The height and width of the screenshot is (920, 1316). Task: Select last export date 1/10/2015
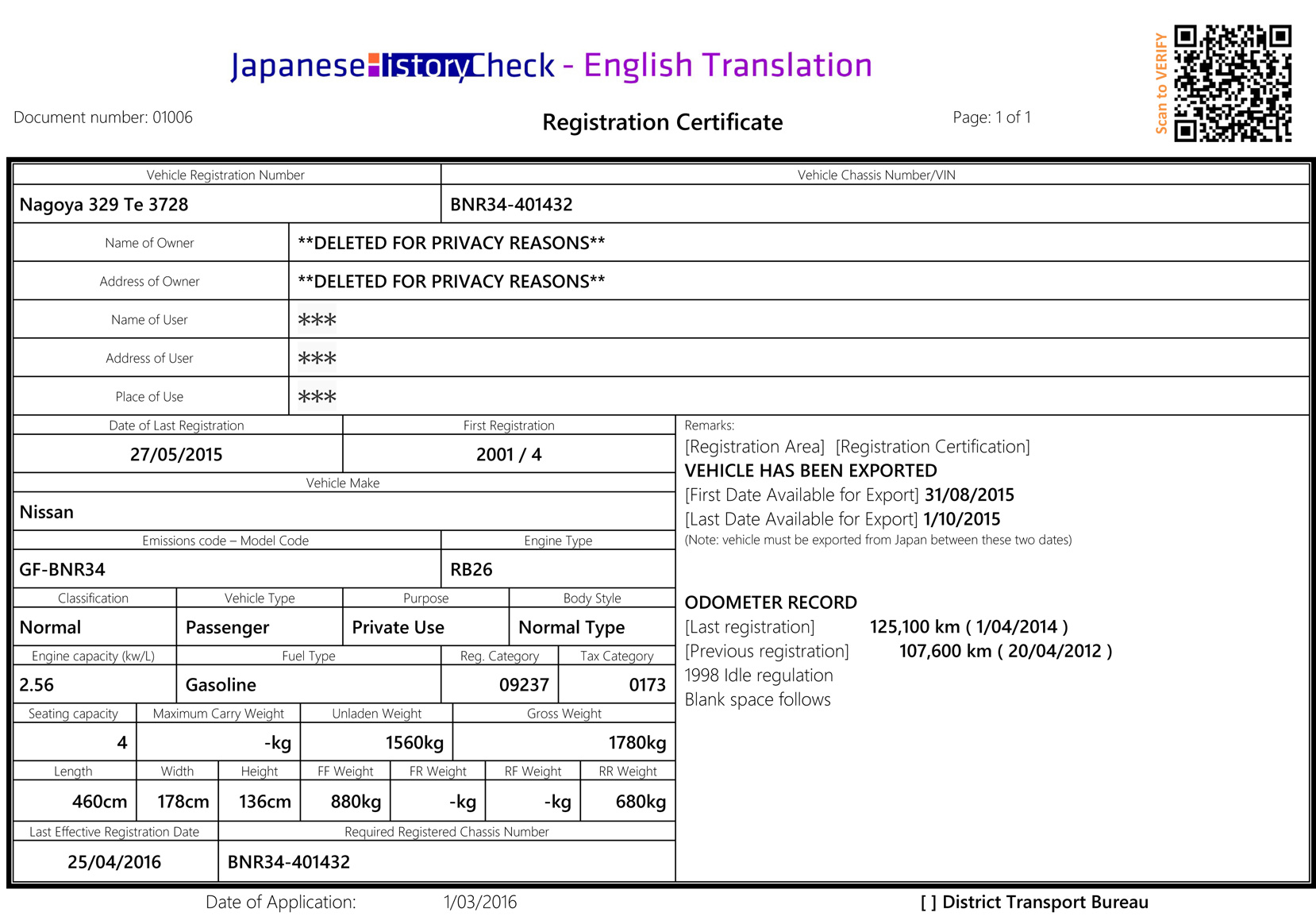point(961,519)
